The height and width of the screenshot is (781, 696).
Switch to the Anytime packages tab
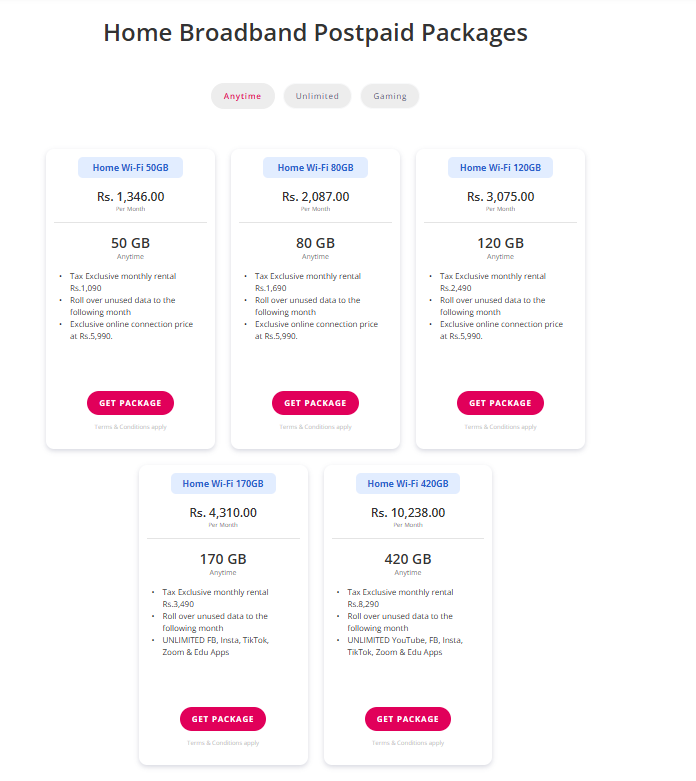242,96
